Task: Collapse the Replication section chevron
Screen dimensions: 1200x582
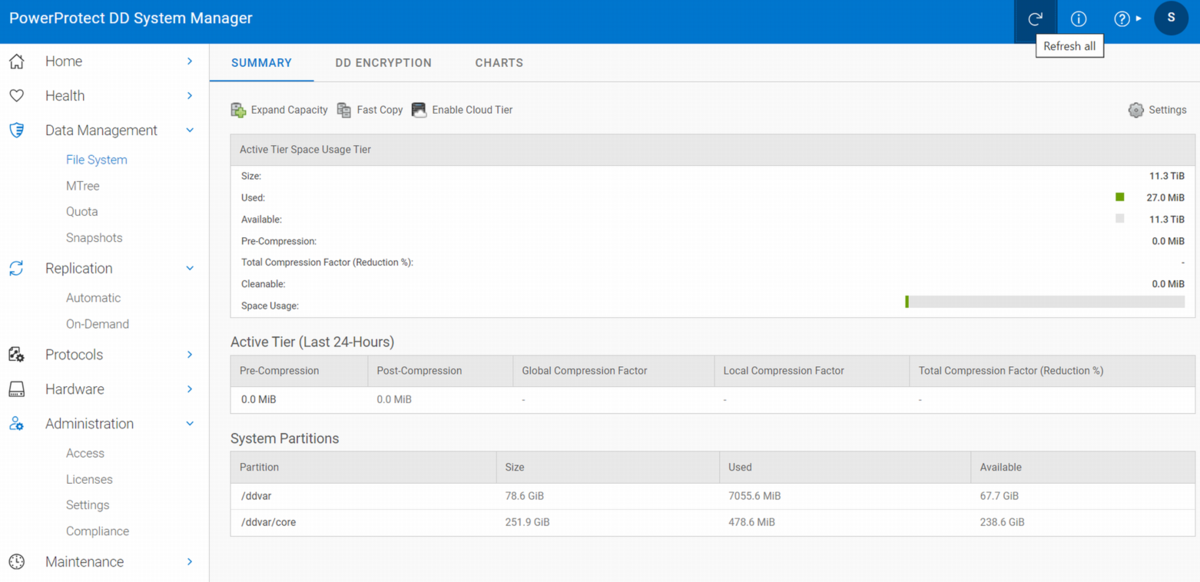Action: pyautogui.click(x=190, y=268)
